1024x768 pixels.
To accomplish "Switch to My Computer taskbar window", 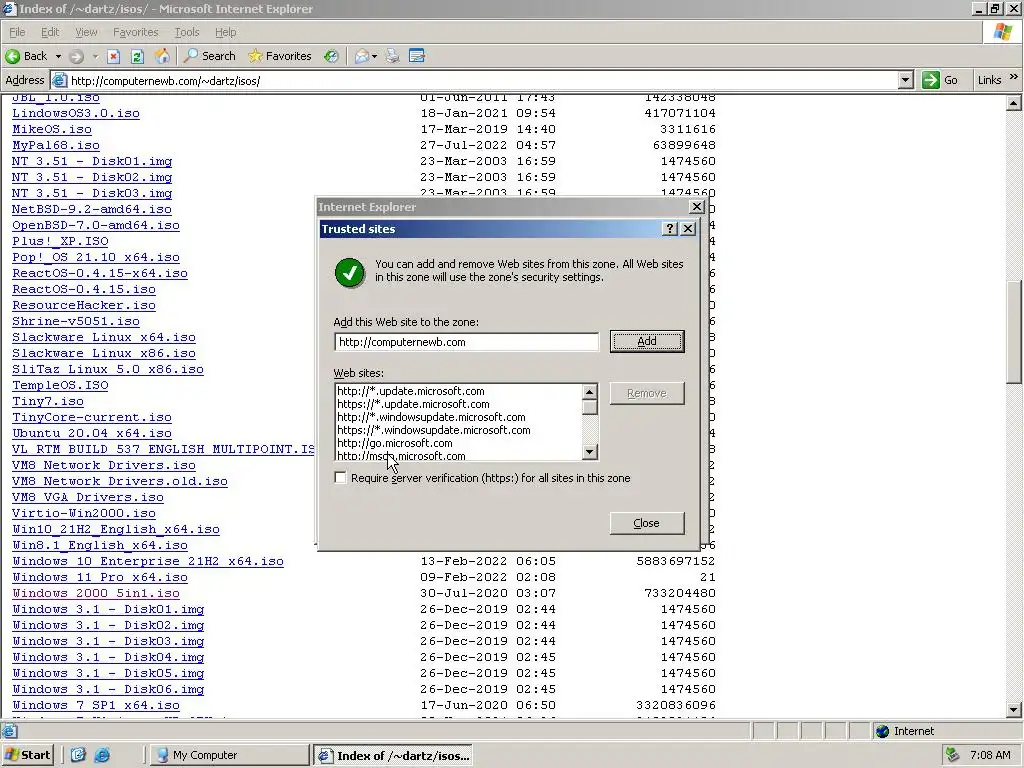I will 229,755.
